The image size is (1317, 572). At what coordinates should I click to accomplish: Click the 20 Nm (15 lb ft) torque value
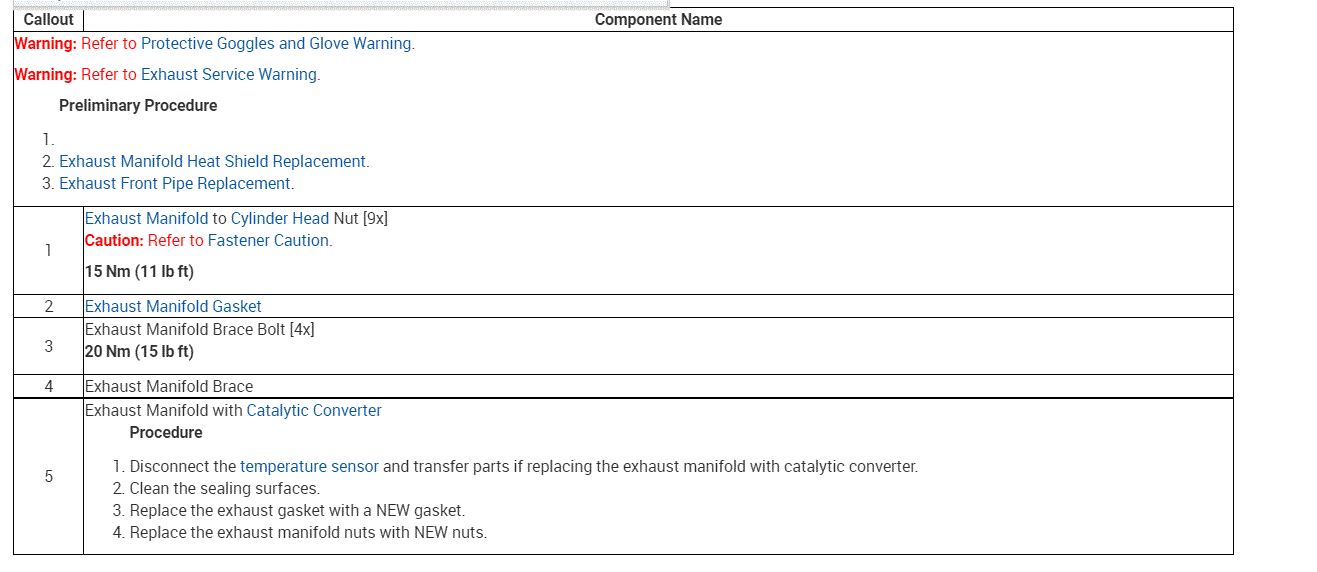coord(139,352)
